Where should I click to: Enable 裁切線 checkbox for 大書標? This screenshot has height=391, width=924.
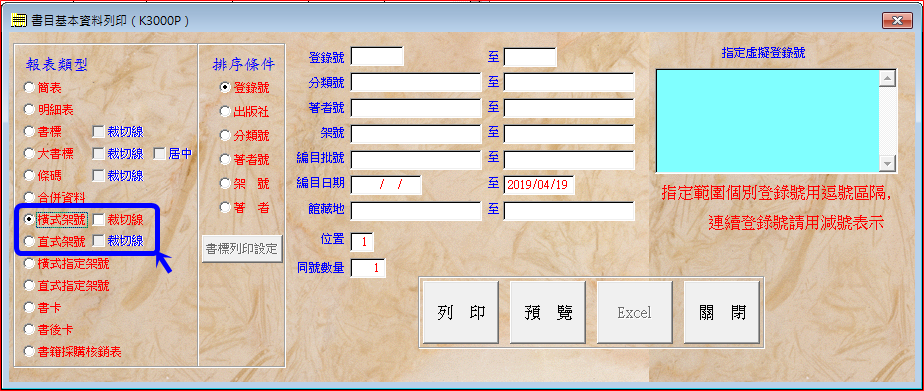99,154
